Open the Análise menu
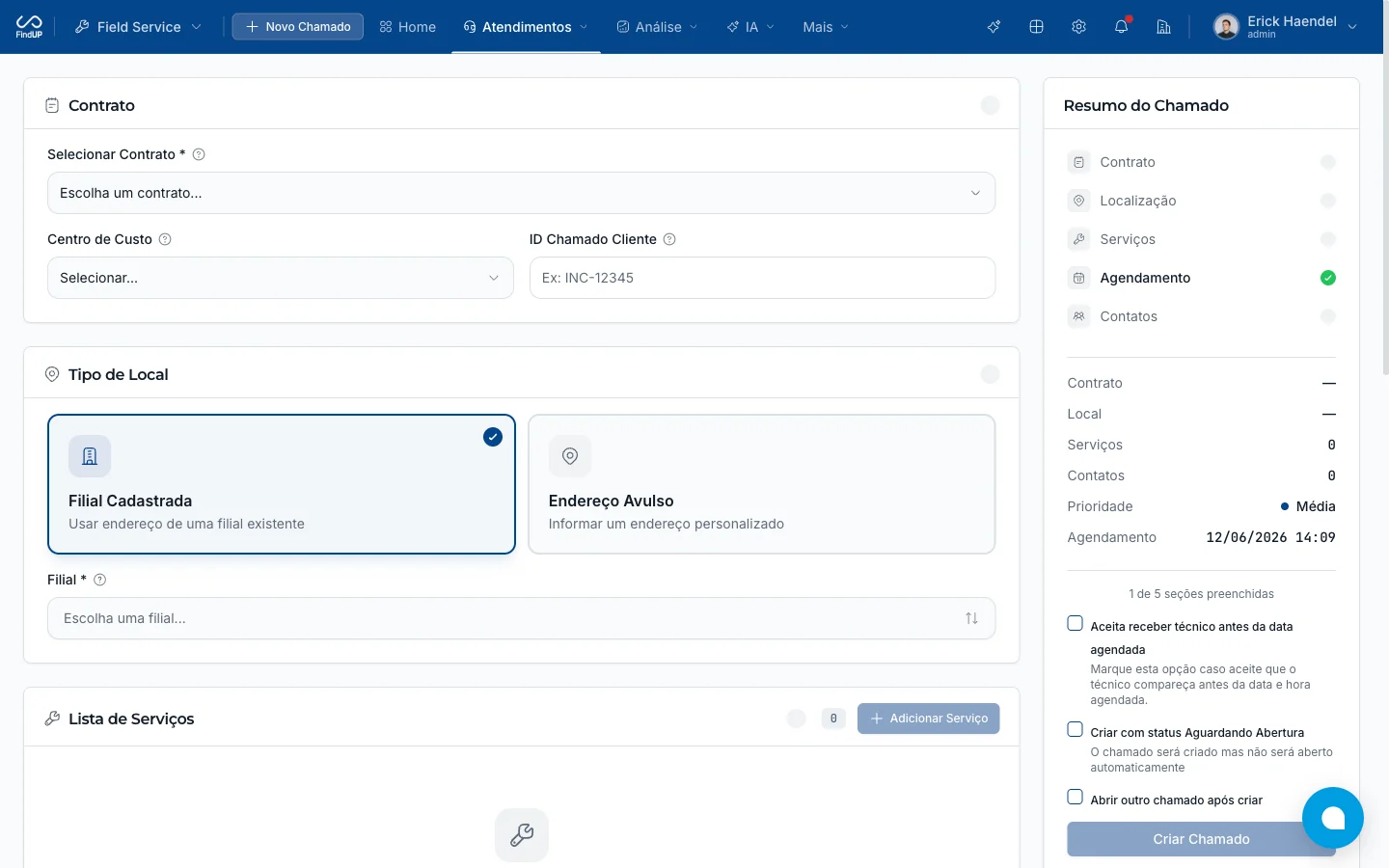Viewport: 1389px width, 868px height. [x=657, y=27]
